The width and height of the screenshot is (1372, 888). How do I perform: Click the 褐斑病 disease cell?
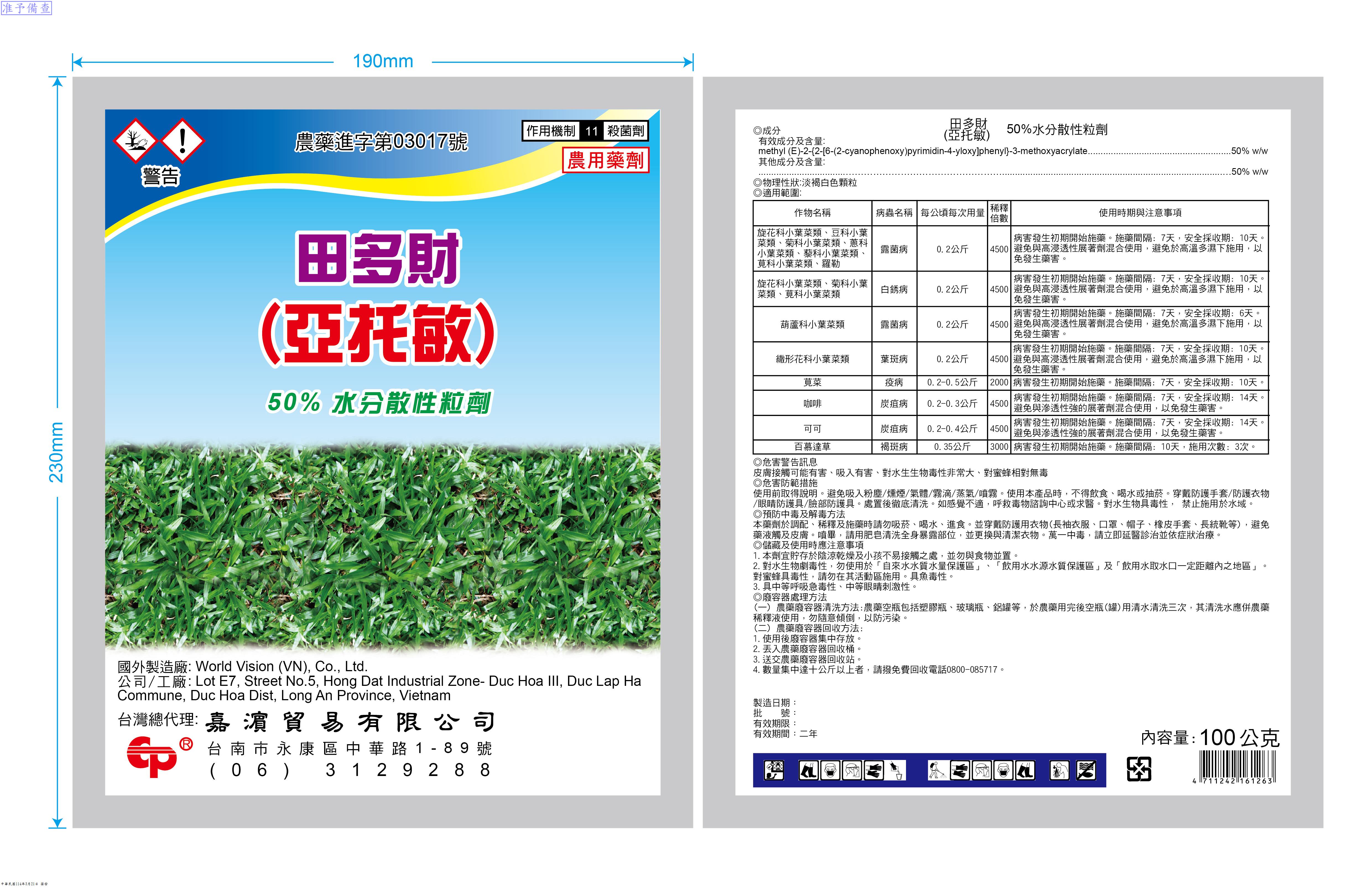tap(894, 447)
